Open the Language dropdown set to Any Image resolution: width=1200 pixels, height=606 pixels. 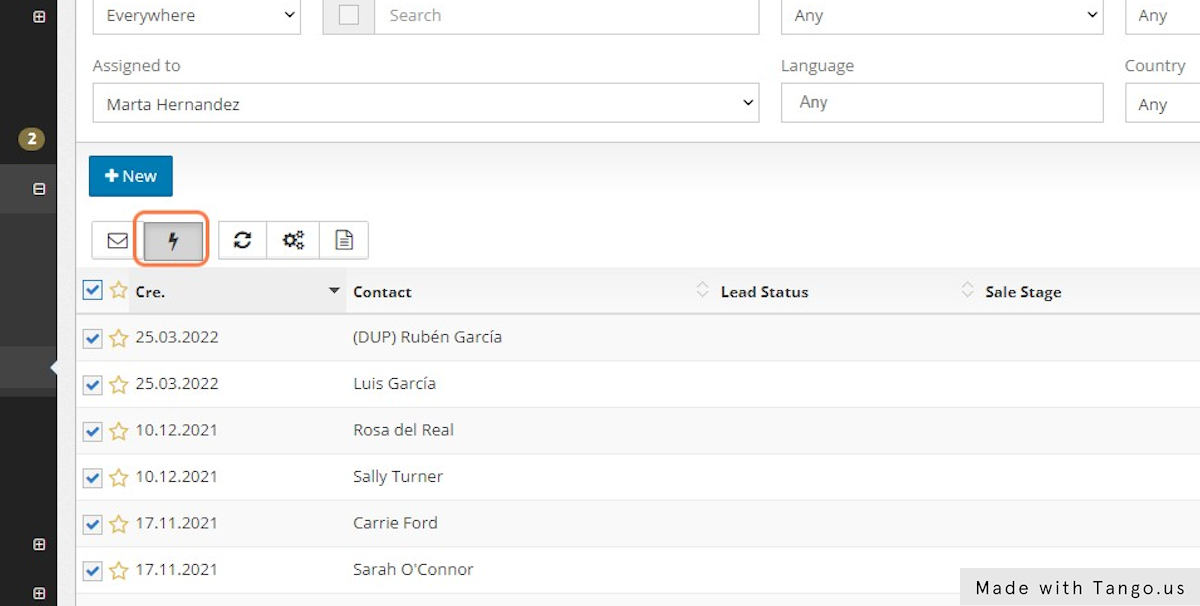[941, 102]
